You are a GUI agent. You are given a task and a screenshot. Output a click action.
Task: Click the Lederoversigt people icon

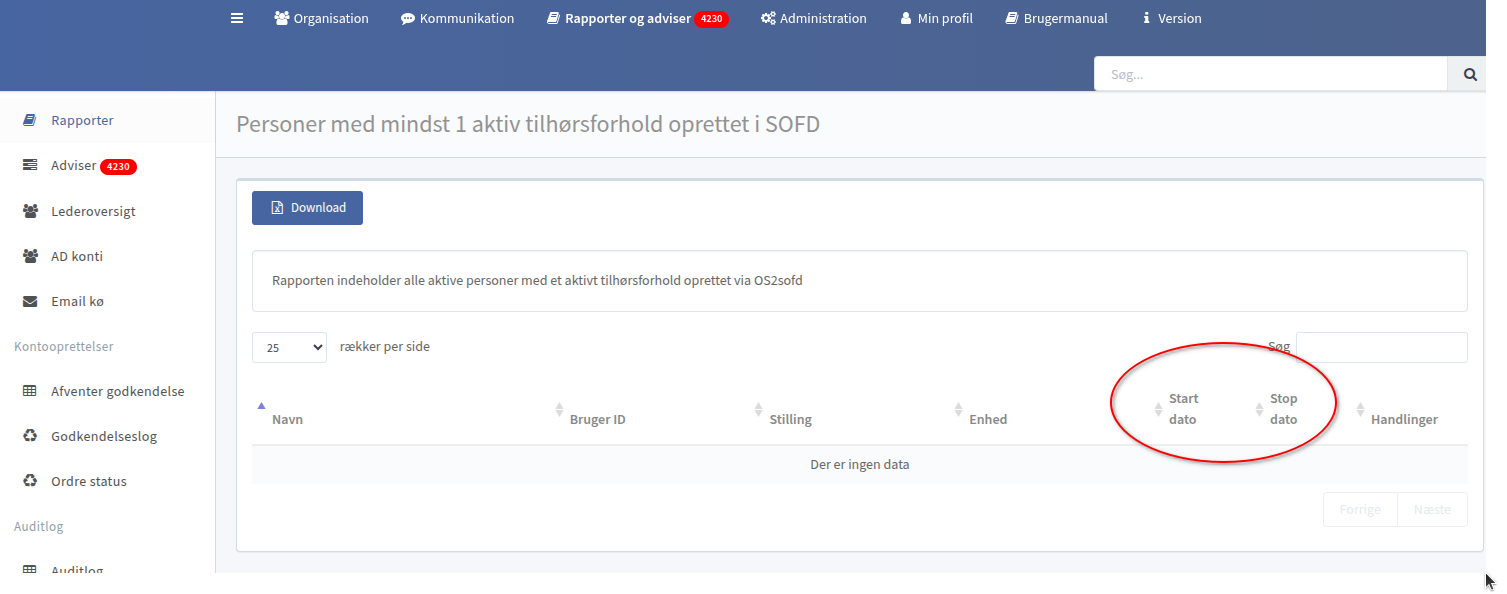click(30, 211)
